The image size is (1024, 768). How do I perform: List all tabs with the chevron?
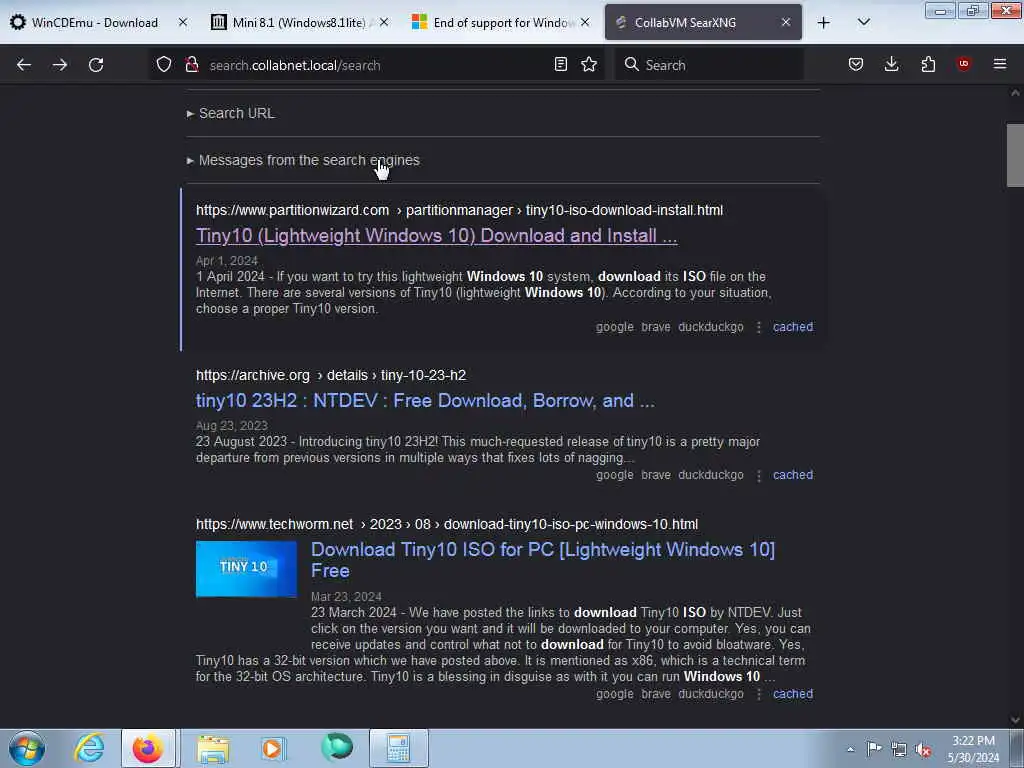(x=863, y=23)
